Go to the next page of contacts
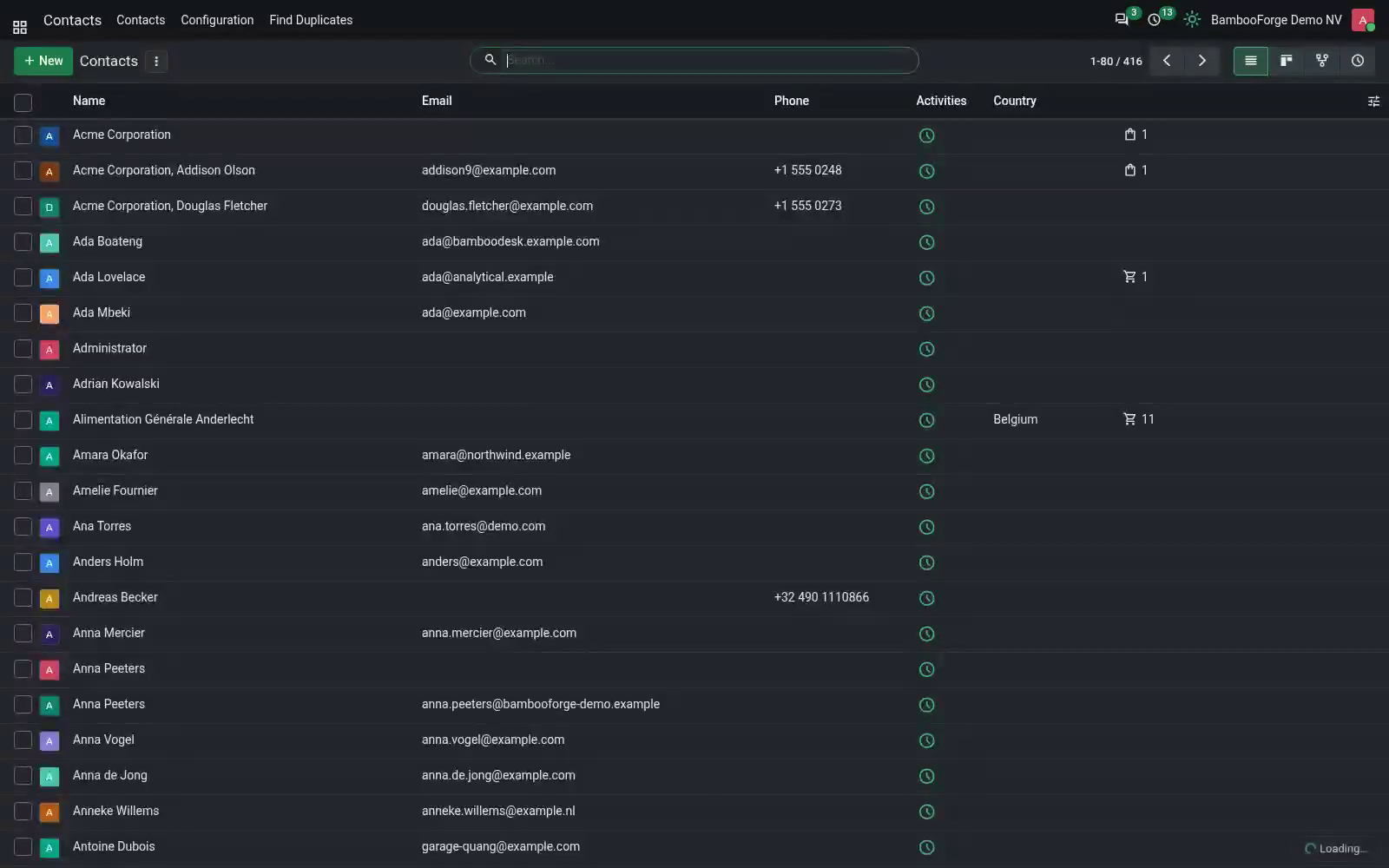The height and width of the screenshot is (868, 1389). (x=1202, y=61)
